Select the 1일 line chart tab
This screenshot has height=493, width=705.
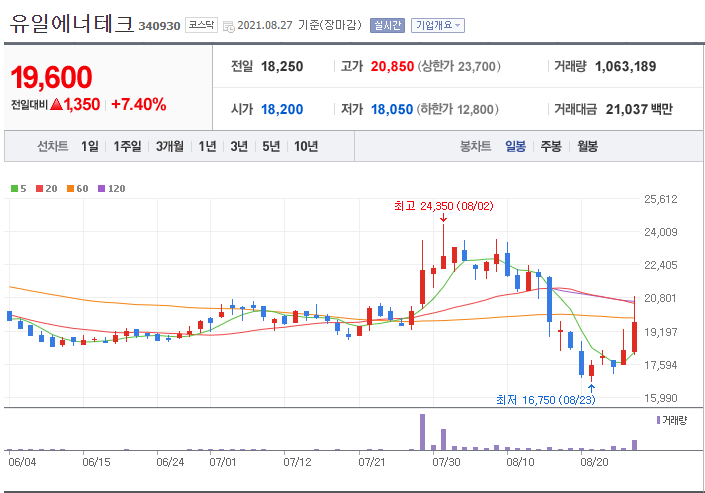point(90,146)
